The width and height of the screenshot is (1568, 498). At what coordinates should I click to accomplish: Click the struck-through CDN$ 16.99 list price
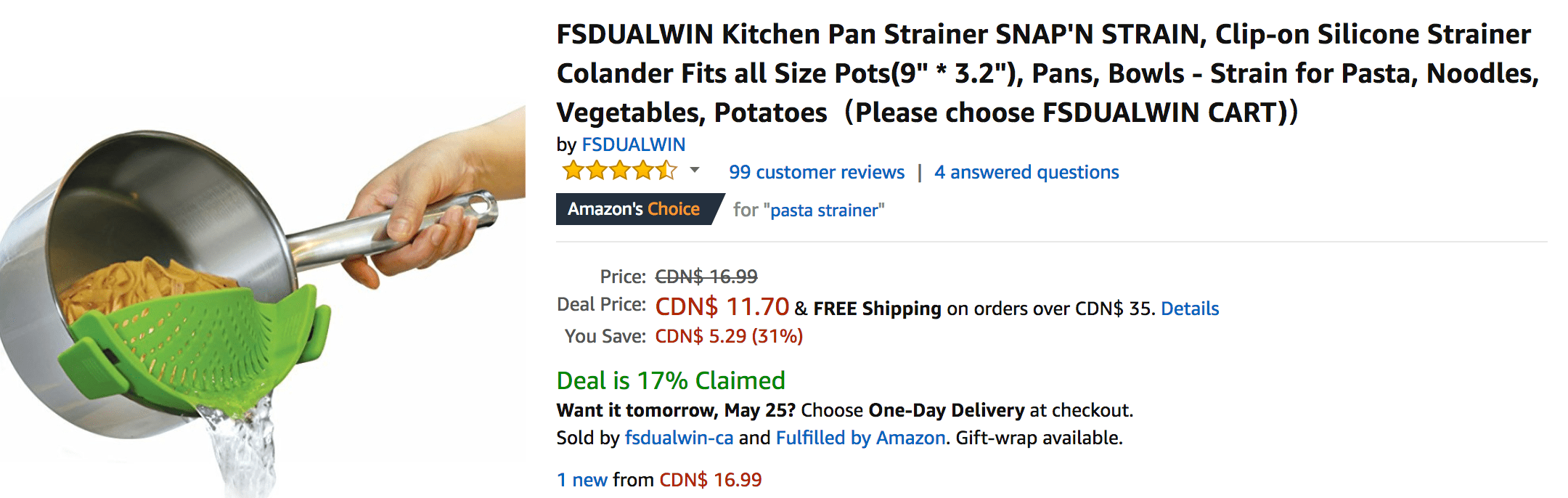click(706, 277)
